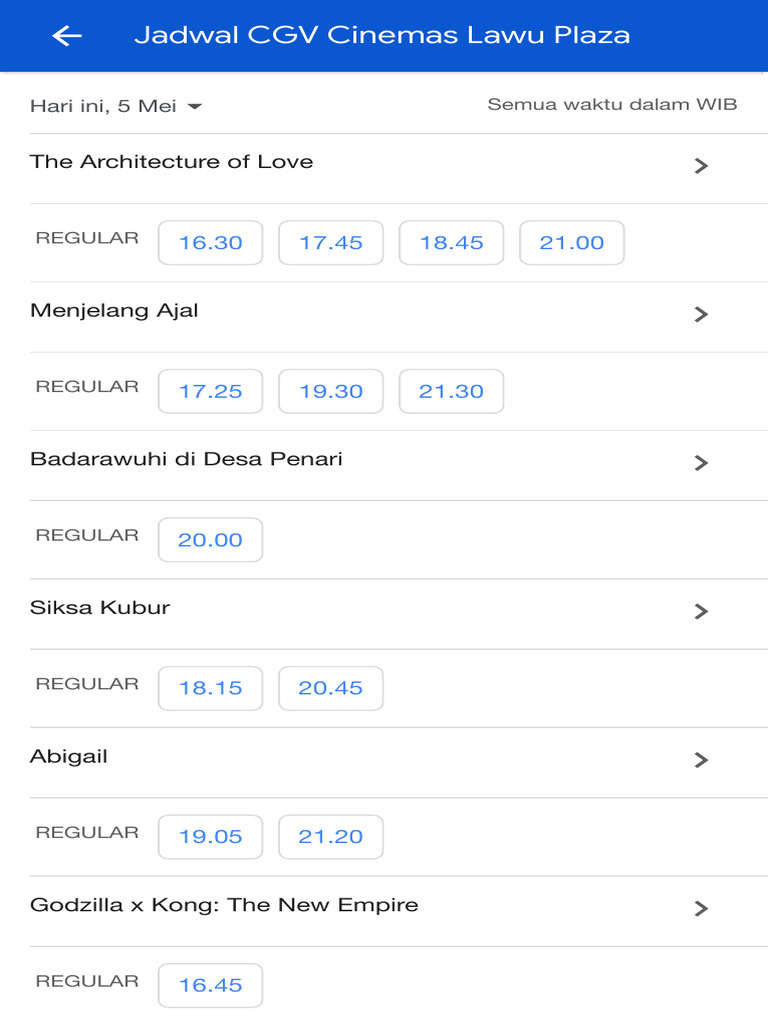Open Menjelang Ajal details chevron
The image size is (768, 1024).
[701, 314]
